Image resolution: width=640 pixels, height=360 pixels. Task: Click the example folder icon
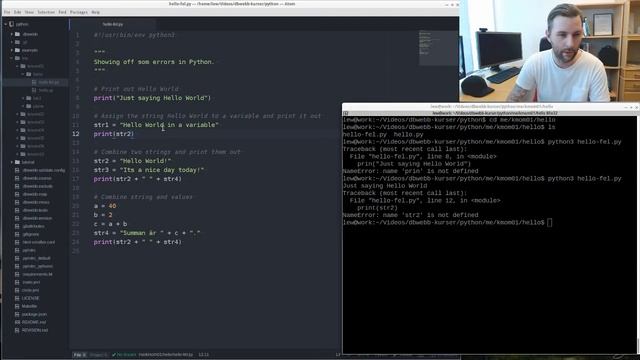pos(18,50)
